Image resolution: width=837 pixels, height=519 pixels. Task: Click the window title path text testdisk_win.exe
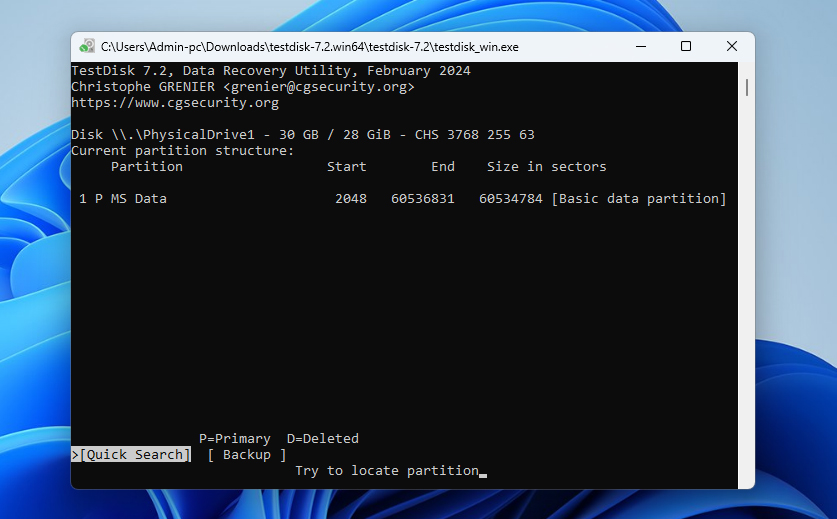tap(310, 47)
